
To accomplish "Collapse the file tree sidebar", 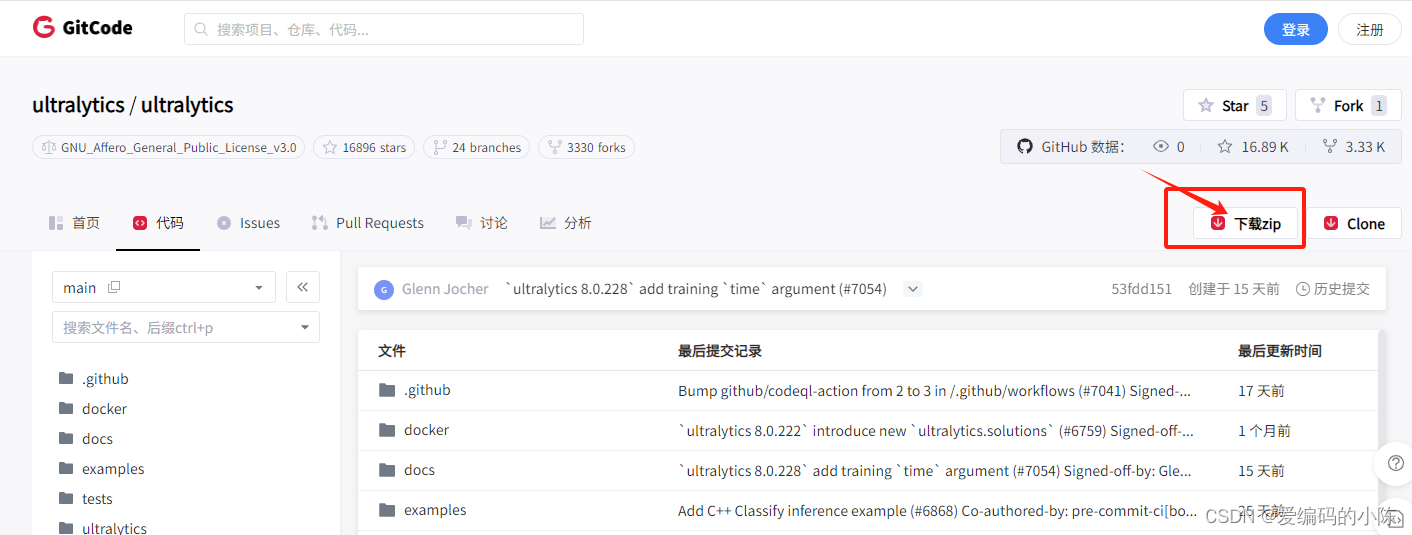I will pos(303,287).
